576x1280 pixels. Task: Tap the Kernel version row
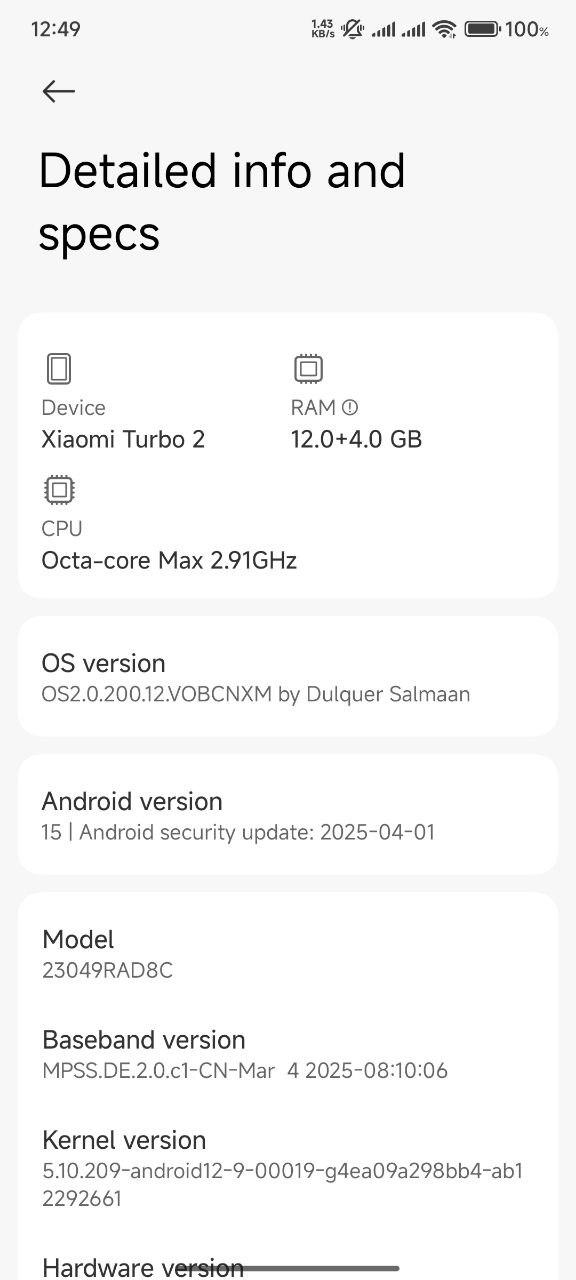288,1167
